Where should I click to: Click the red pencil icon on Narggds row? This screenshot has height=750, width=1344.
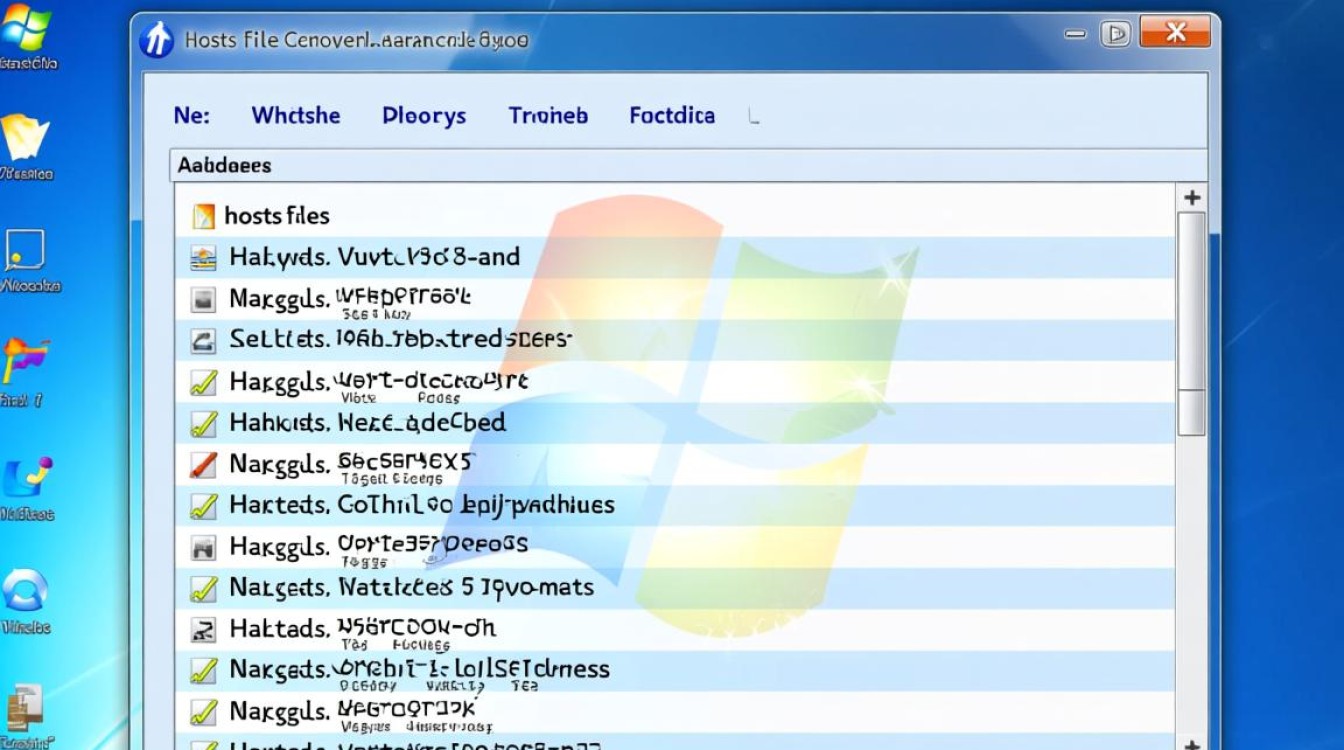[x=203, y=464]
